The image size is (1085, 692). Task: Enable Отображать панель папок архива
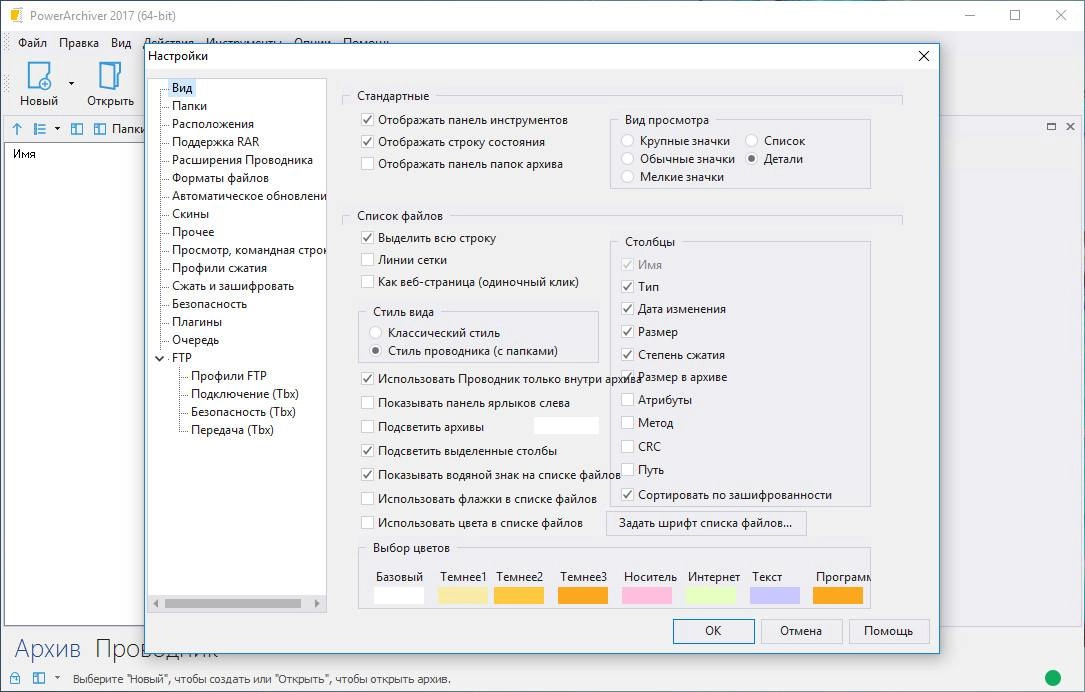pyautogui.click(x=367, y=164)
